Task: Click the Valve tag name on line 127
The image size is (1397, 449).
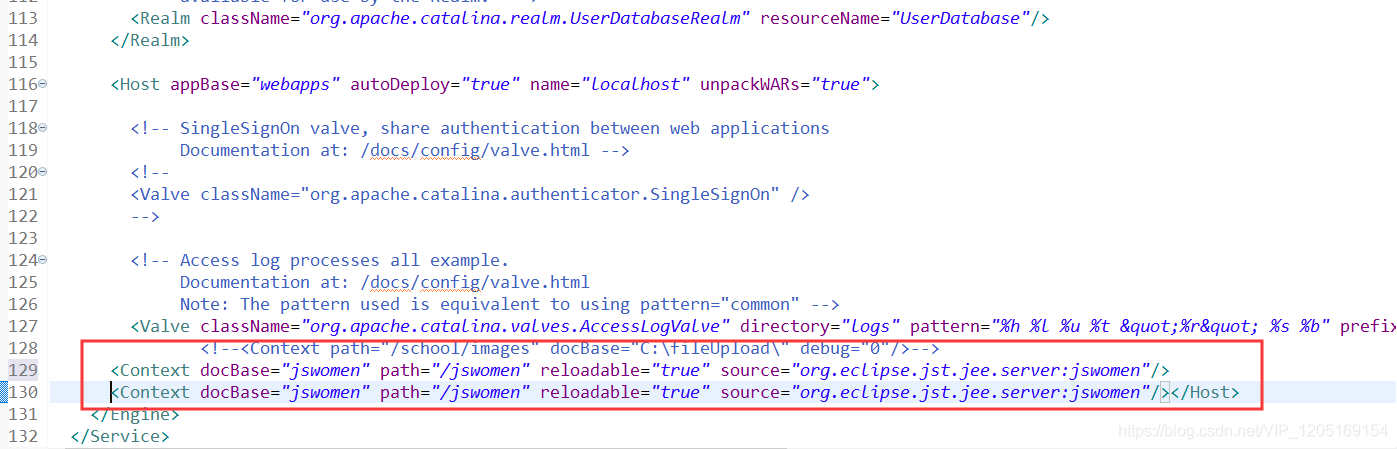Action: point(165,327)
